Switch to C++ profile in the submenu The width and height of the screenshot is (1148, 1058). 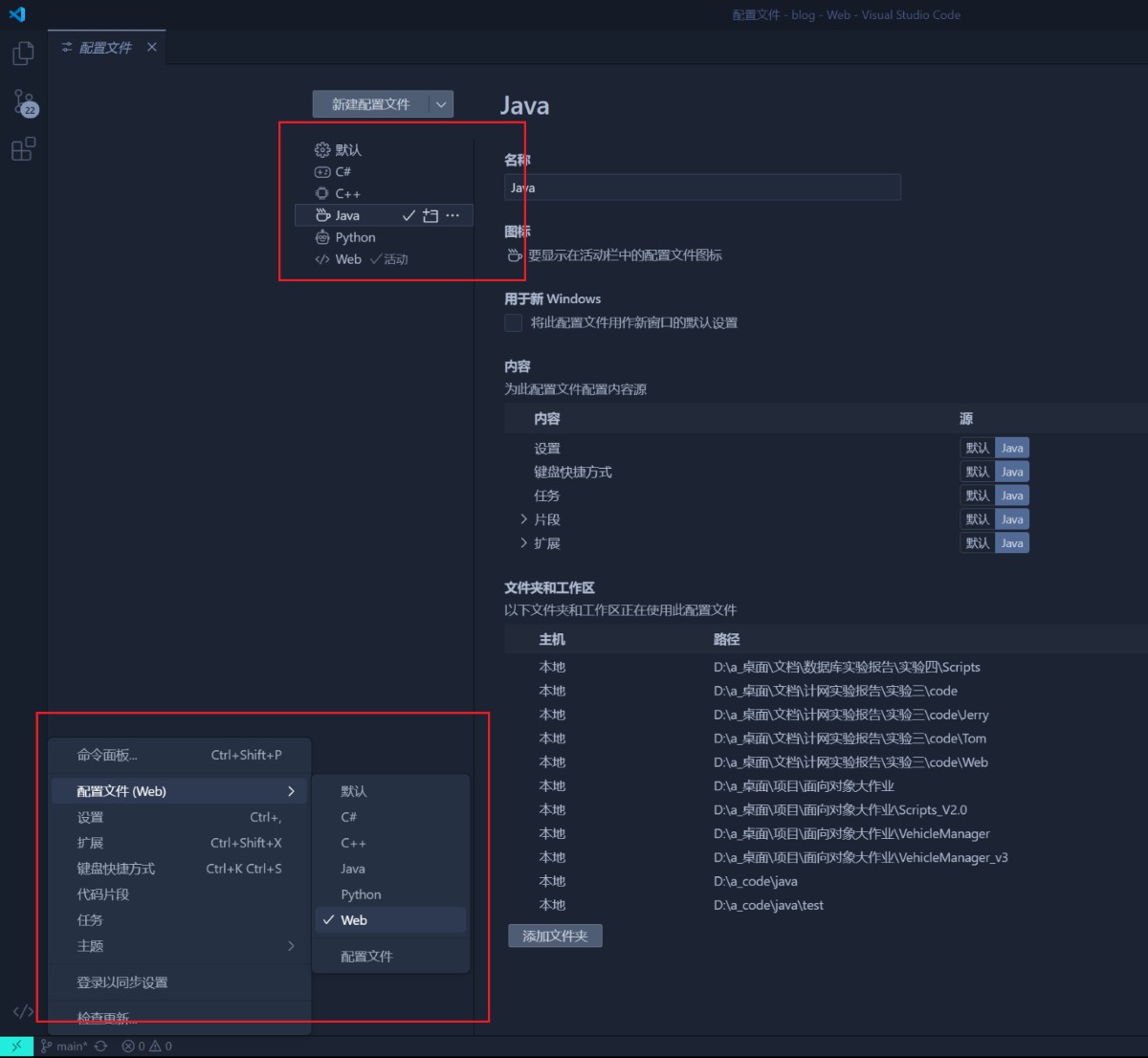(x=390, y=844)
